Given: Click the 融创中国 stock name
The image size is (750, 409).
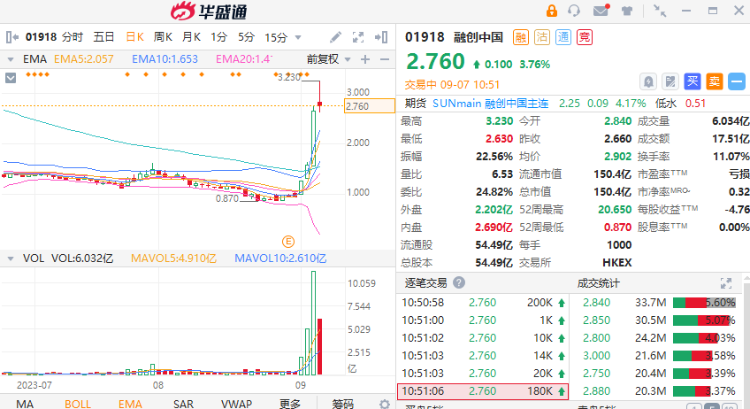Looking at the screenshot, I should (478, 37).
